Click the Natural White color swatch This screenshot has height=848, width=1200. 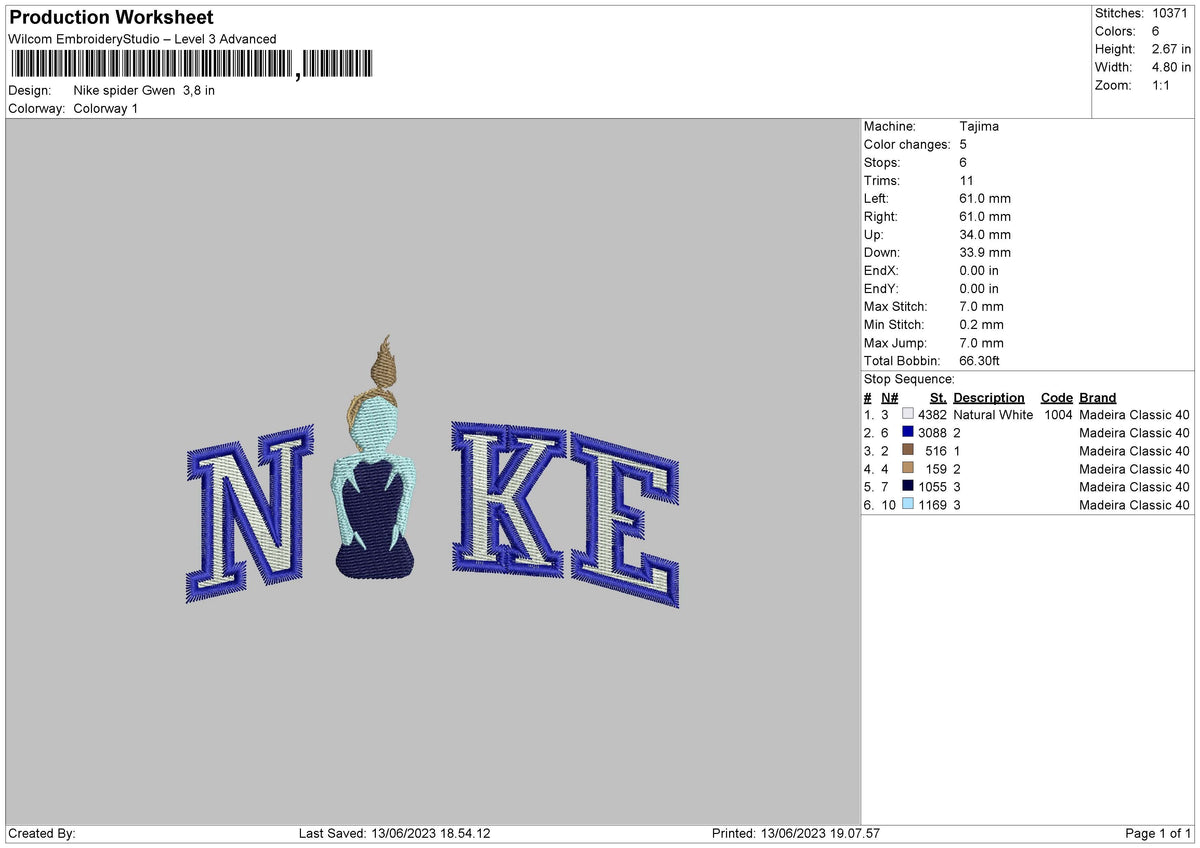(x=908, y=414)
